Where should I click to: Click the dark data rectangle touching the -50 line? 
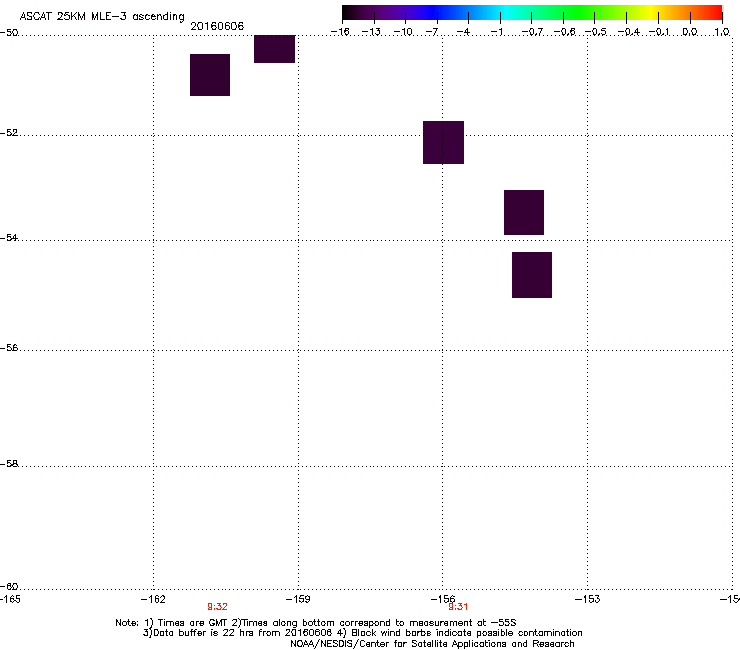click(275, 49)
